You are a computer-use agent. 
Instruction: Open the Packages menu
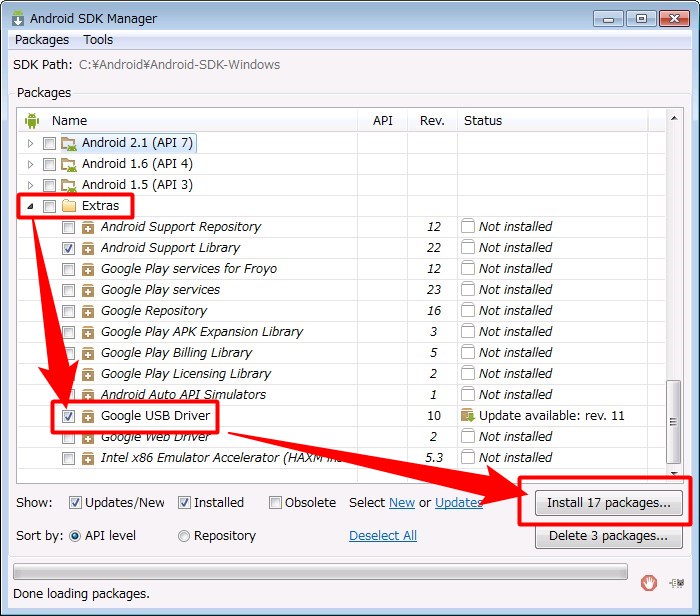tap(42, 40)
